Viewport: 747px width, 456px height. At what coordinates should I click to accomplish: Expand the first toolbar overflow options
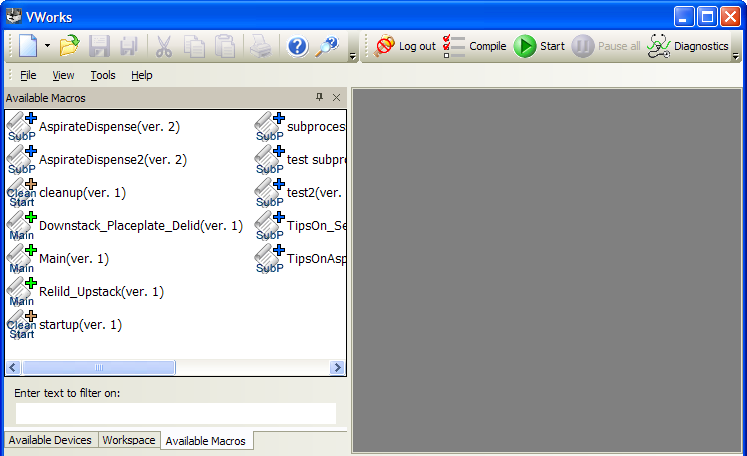tap(353, 56)
